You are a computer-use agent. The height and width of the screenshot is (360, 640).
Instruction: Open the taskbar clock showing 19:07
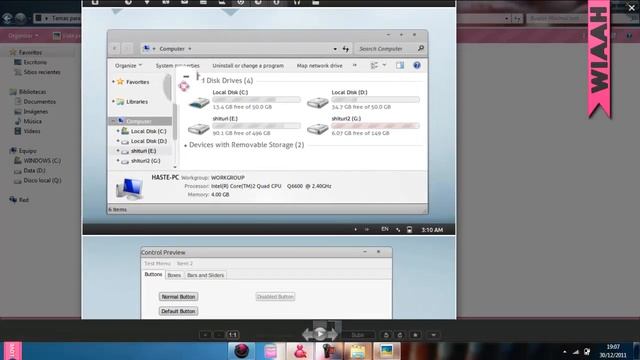coord(613,351)
